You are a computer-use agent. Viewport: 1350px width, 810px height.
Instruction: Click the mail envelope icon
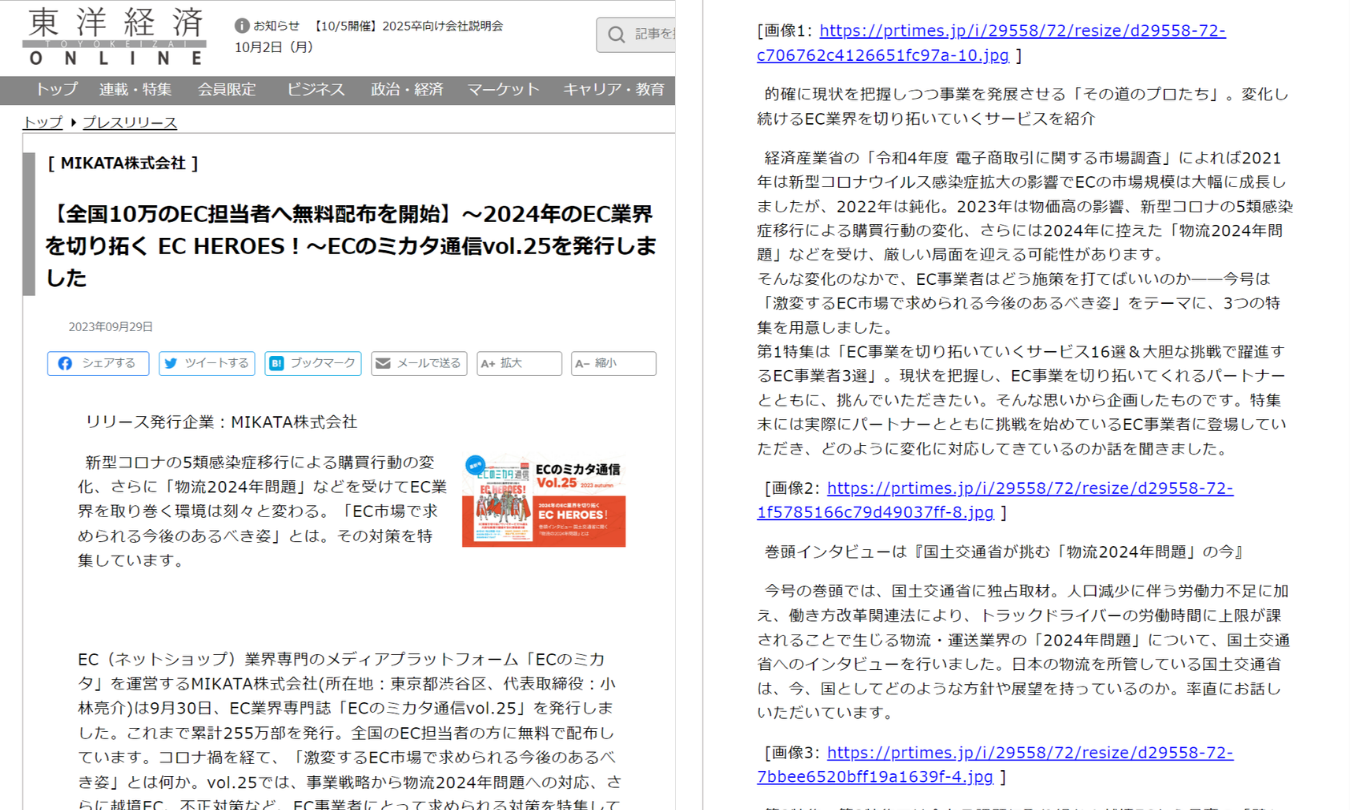click(x=383, y=364)
